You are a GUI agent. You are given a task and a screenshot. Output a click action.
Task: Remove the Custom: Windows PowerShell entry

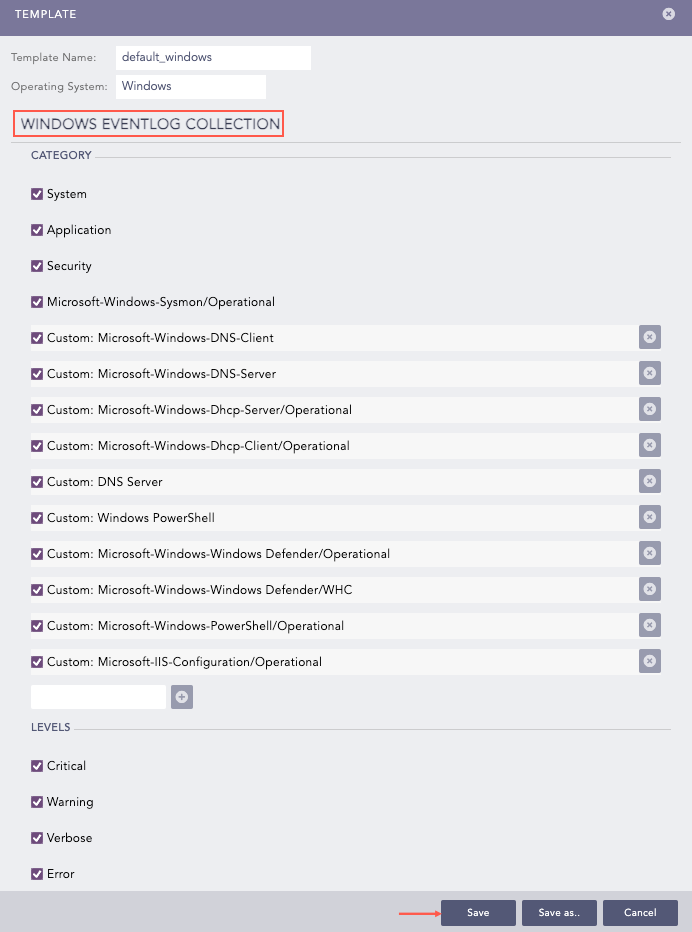tap(649, 518)
